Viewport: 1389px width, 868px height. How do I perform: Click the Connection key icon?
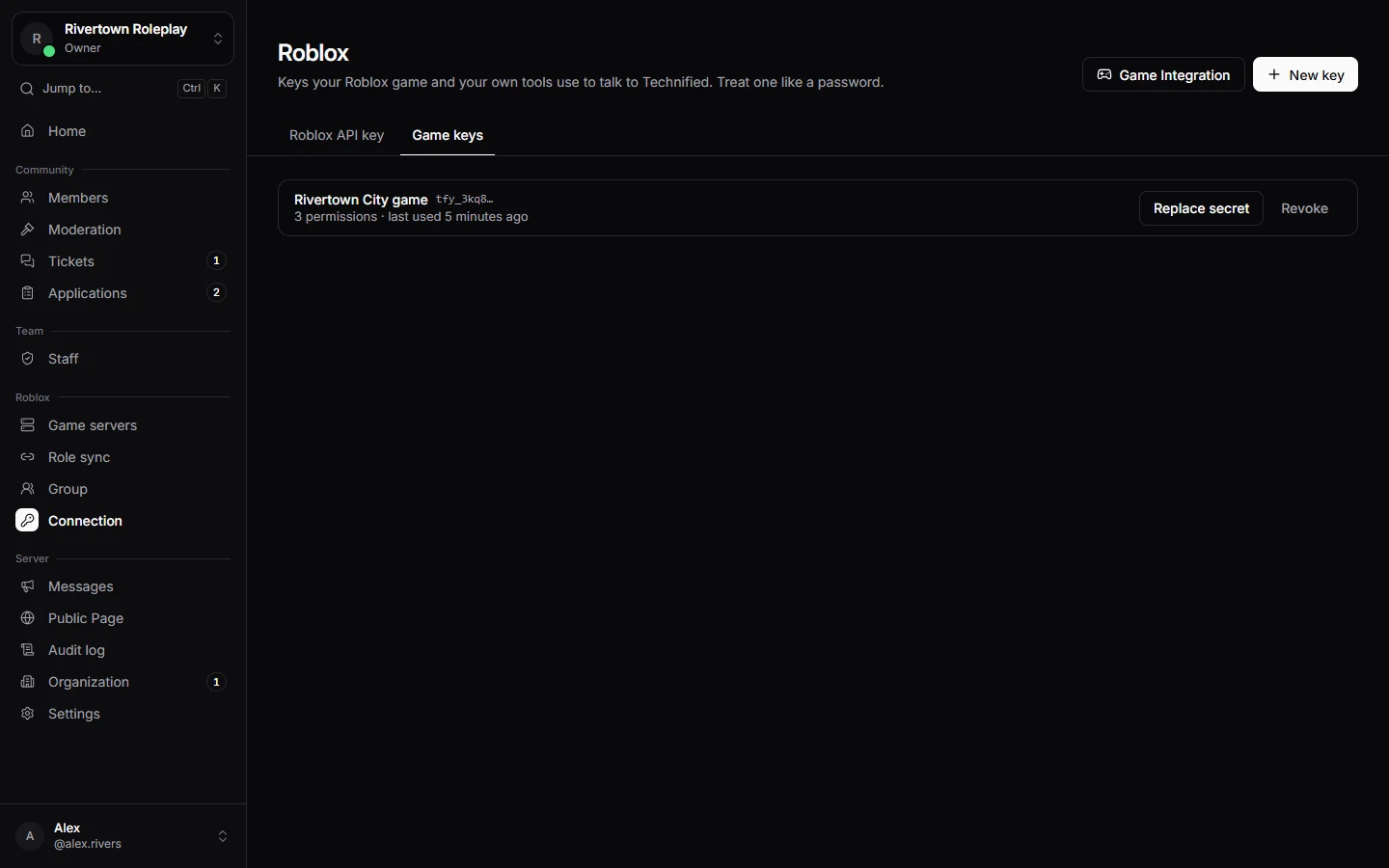(x=27, y=521)
